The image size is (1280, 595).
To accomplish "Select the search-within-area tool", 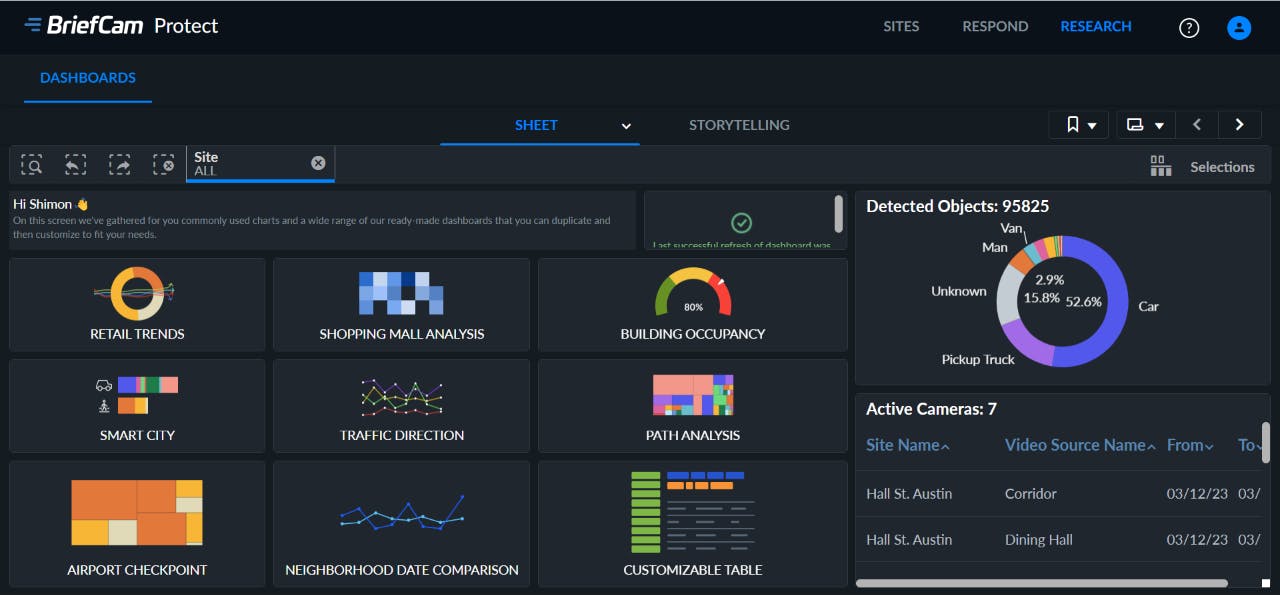I will point(31,164).
